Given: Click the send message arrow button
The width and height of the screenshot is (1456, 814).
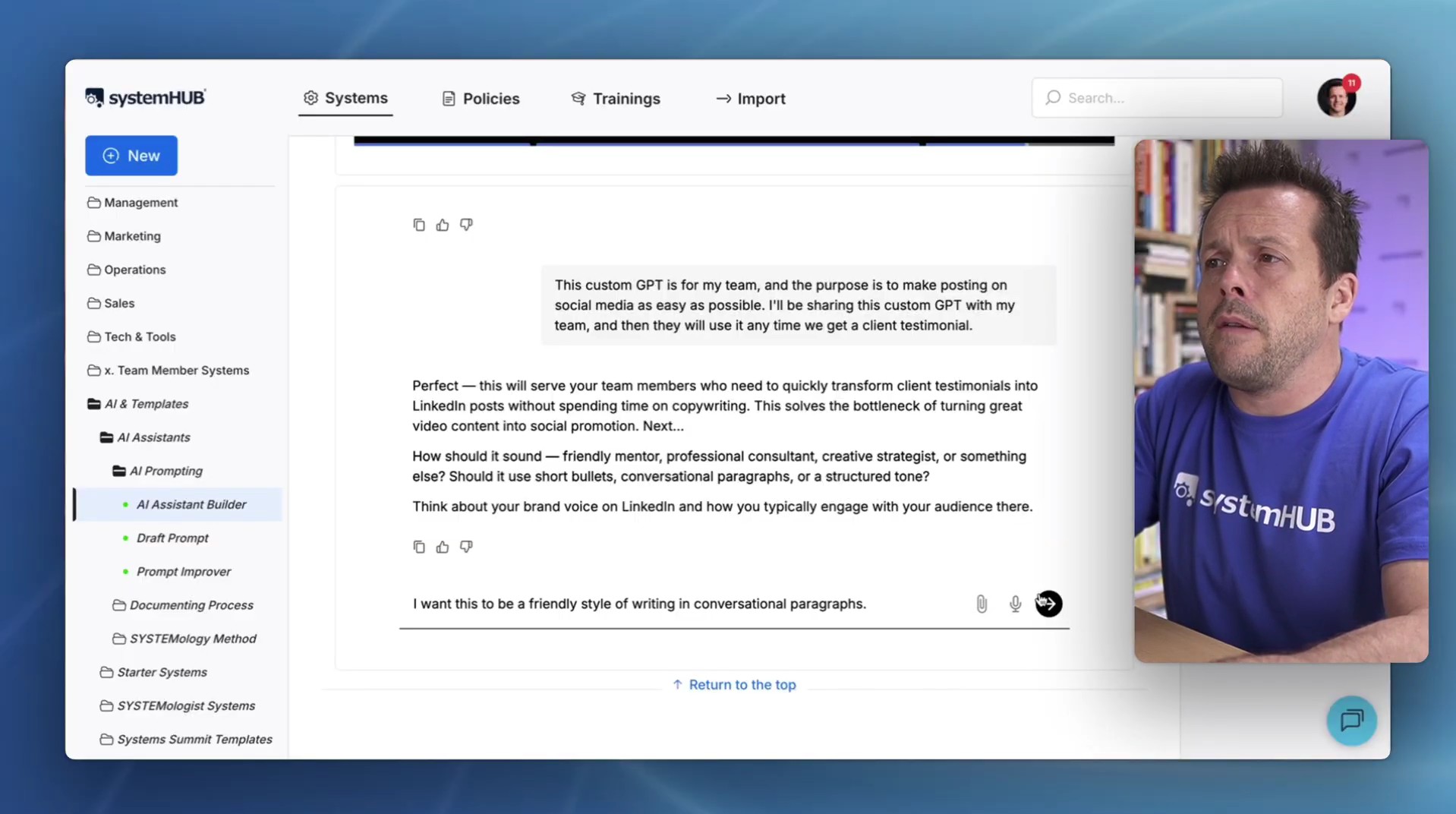Looking at the screenshot, I should tap(1048, 604).
